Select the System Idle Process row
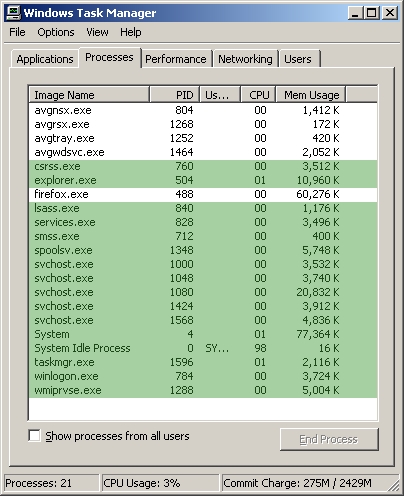Screen dimensions: 404x496 203,348
